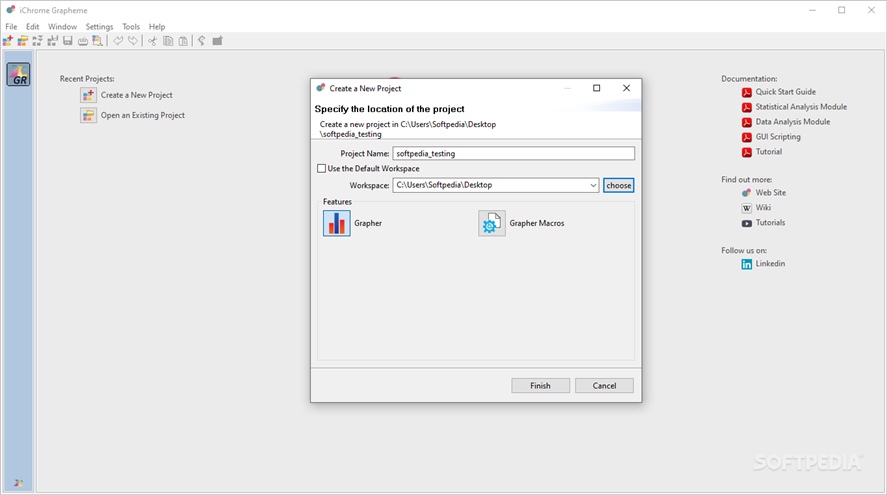Open the Window menu

coord(62,27)
